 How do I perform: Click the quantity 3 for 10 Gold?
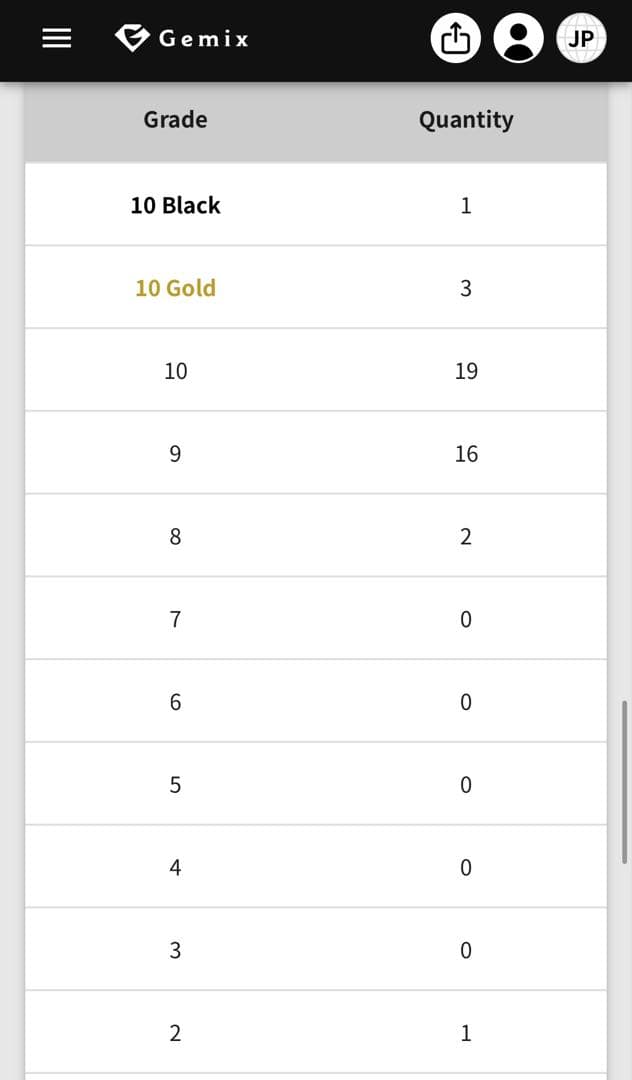pos(465,288)
